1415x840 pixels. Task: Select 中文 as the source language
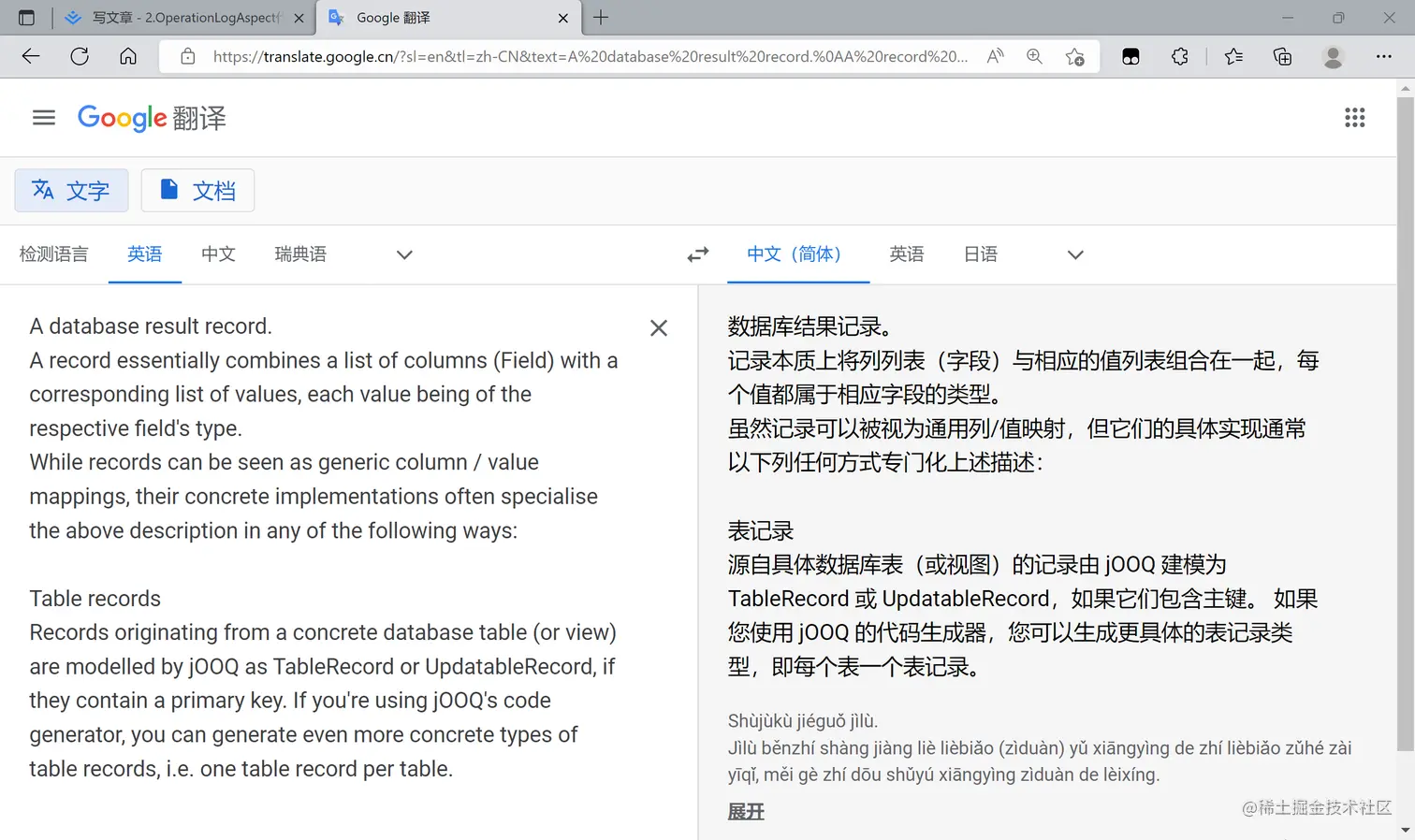[x=218, y=254]
